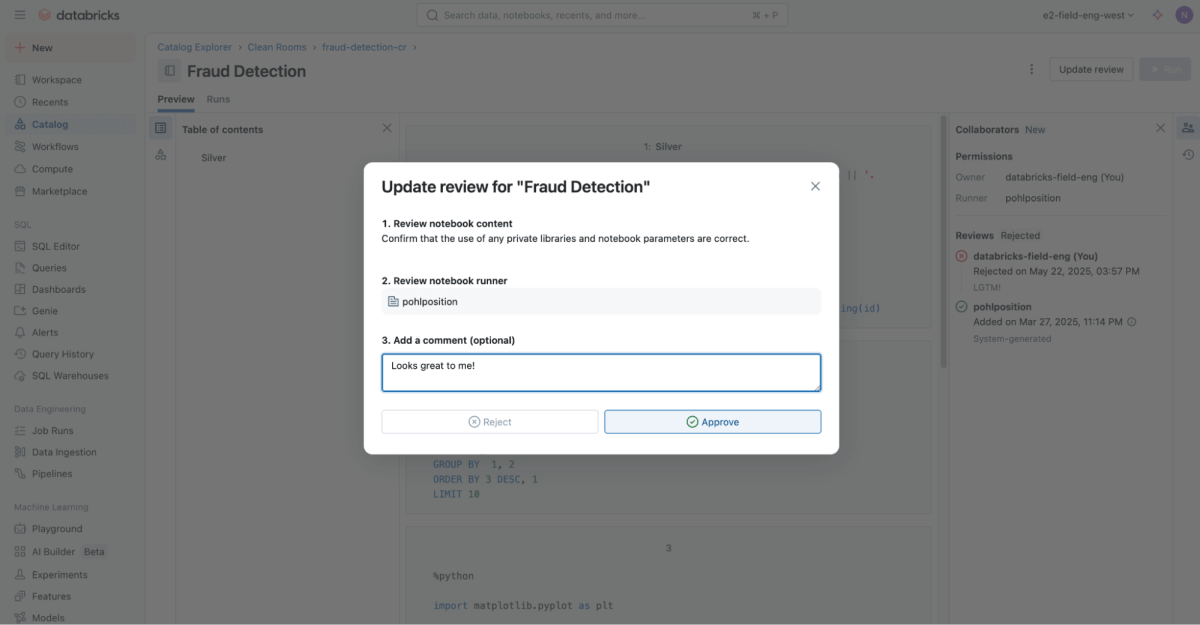Click the search data and notebooks field
Image resolution: width=1200 pixels, height=625 pixels.
(601, 15)
